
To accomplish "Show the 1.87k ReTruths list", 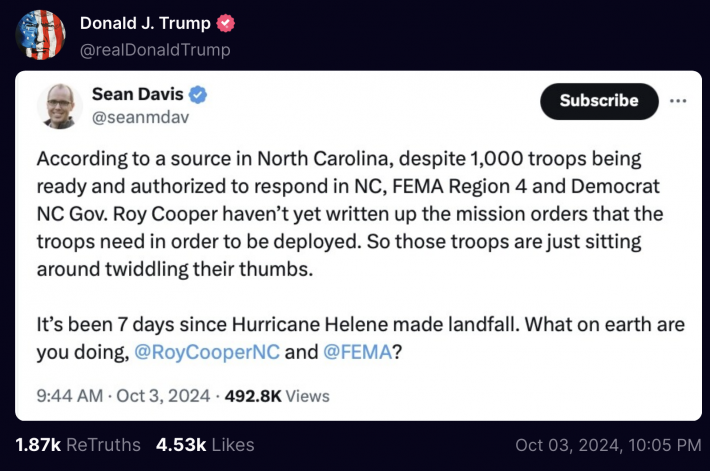I will 78,444.
